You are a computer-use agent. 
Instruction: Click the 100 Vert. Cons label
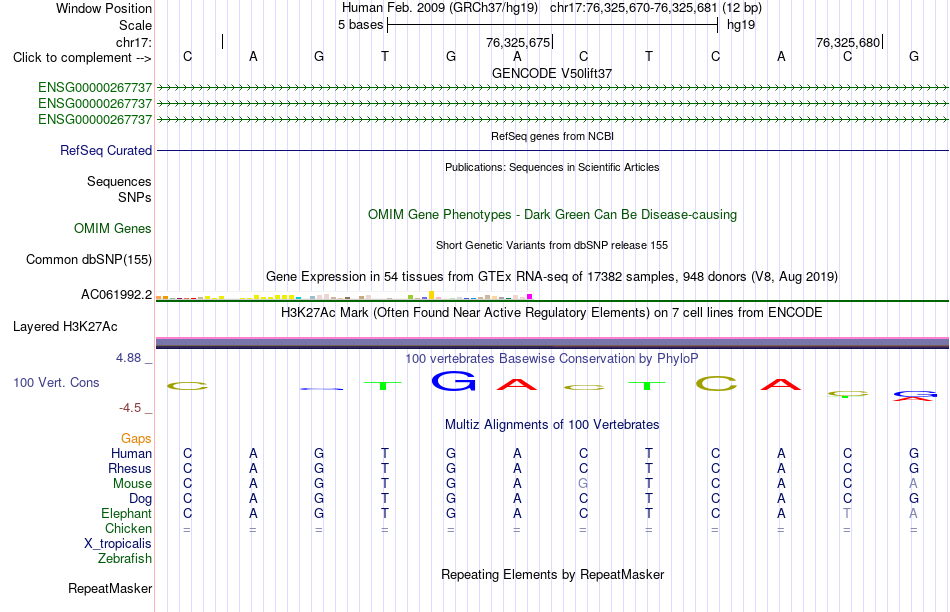click(56, 382)
